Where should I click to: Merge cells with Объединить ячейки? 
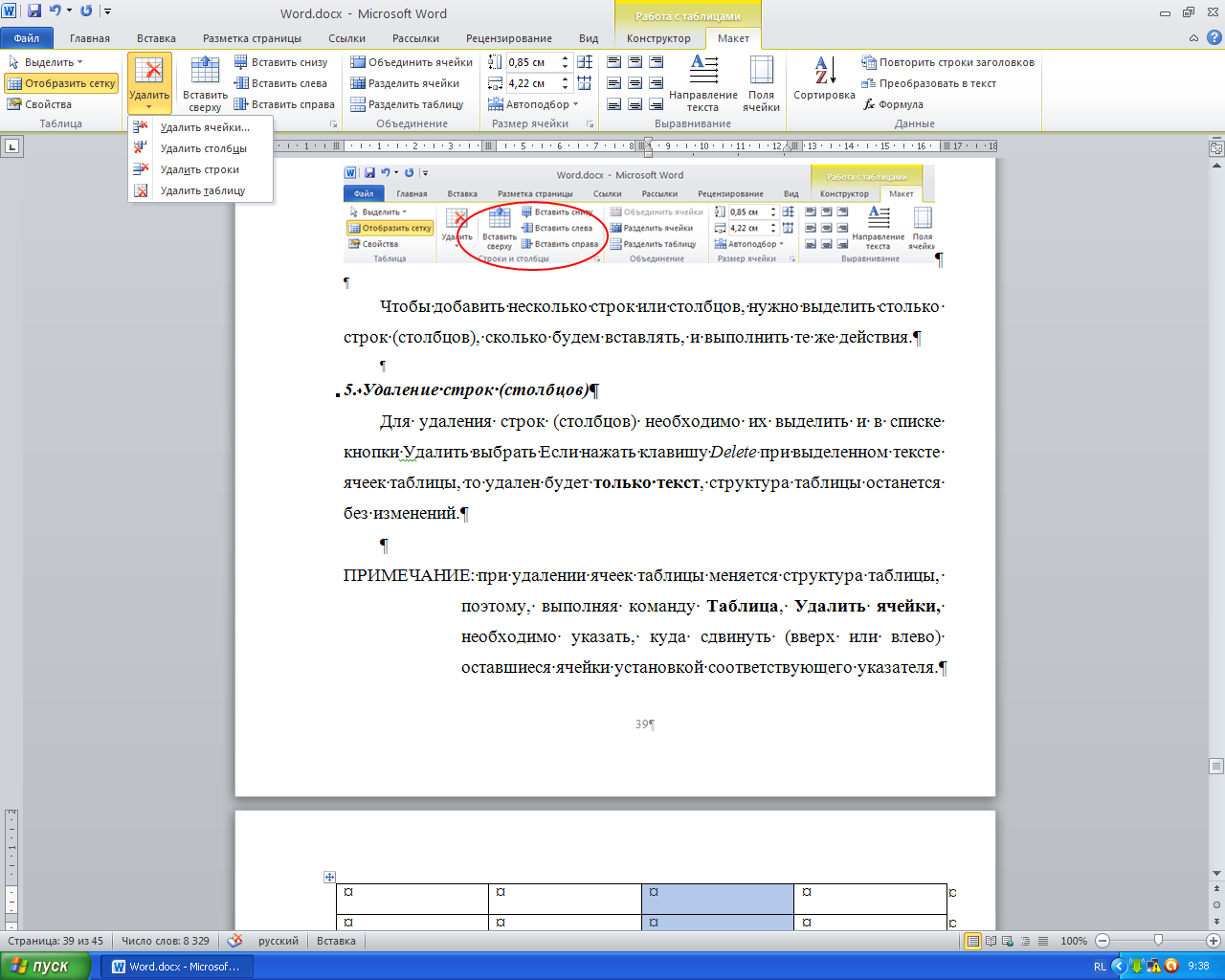coord(412,62)
